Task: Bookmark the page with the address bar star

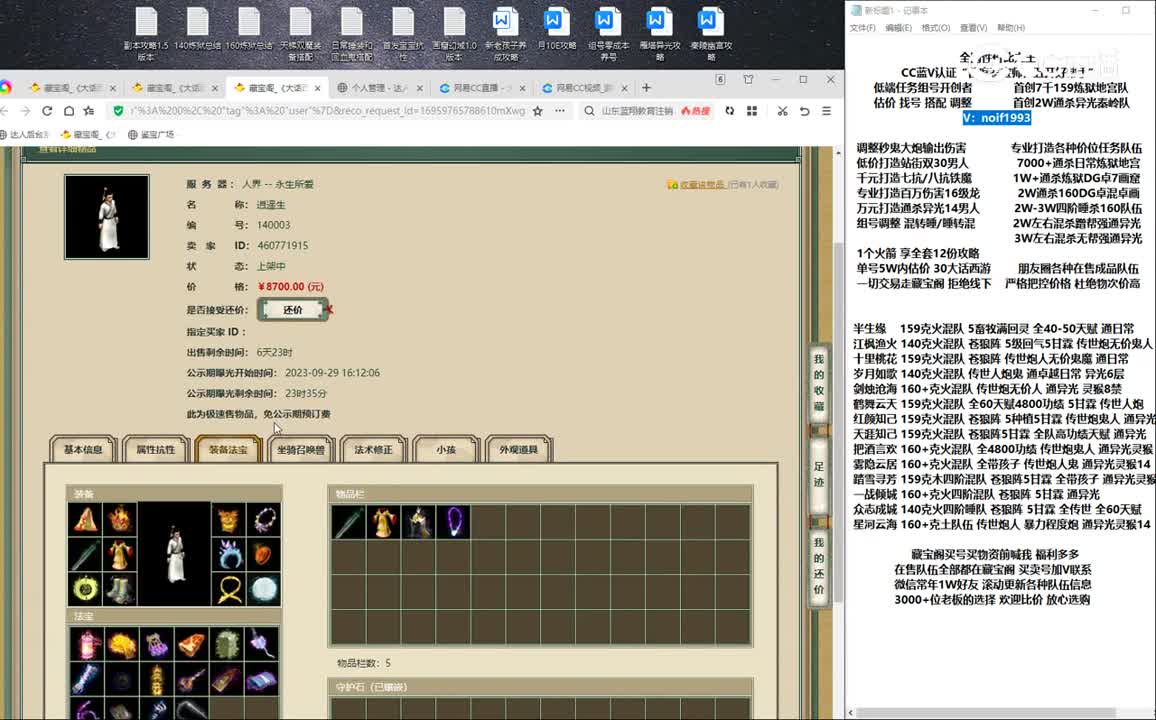Action: coord(537,111)
